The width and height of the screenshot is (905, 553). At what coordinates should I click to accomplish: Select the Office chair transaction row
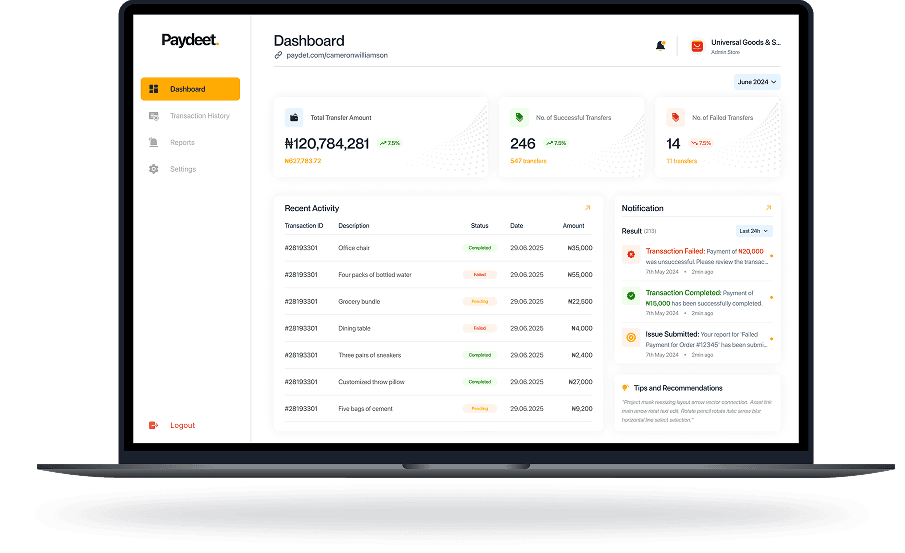point(439,248)
